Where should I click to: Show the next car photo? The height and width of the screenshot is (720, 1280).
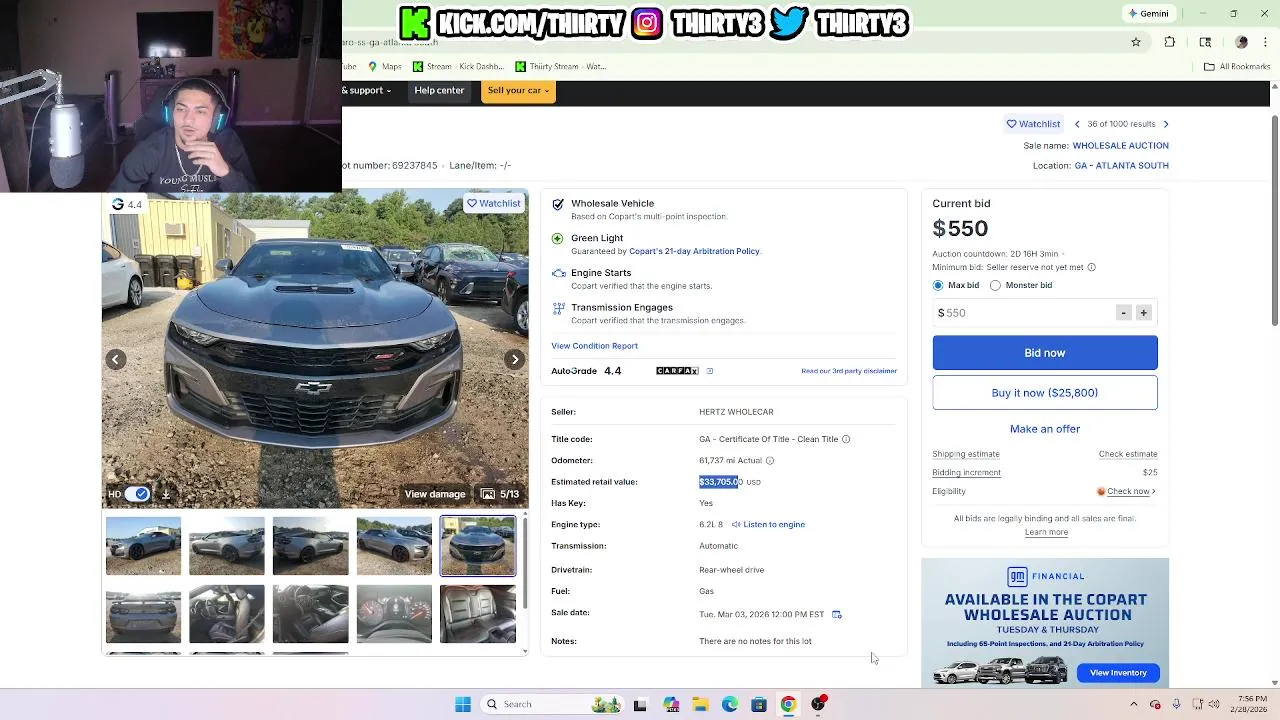514,360
